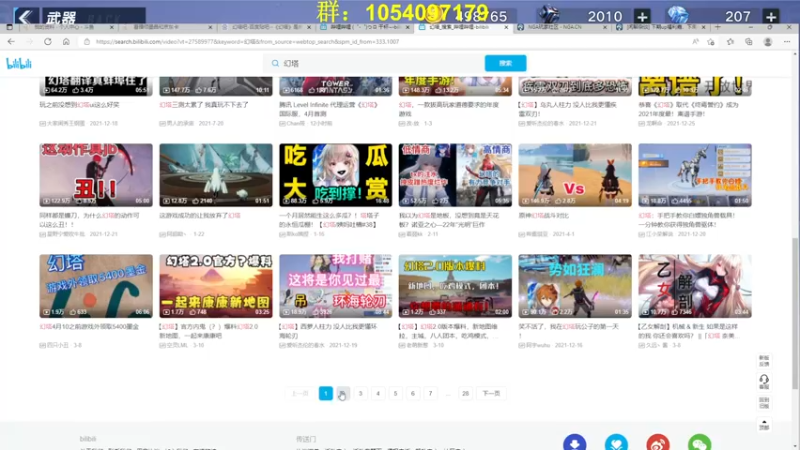
Task: Click the magnifier icon in the search box
Action: [x=275, y=63]
